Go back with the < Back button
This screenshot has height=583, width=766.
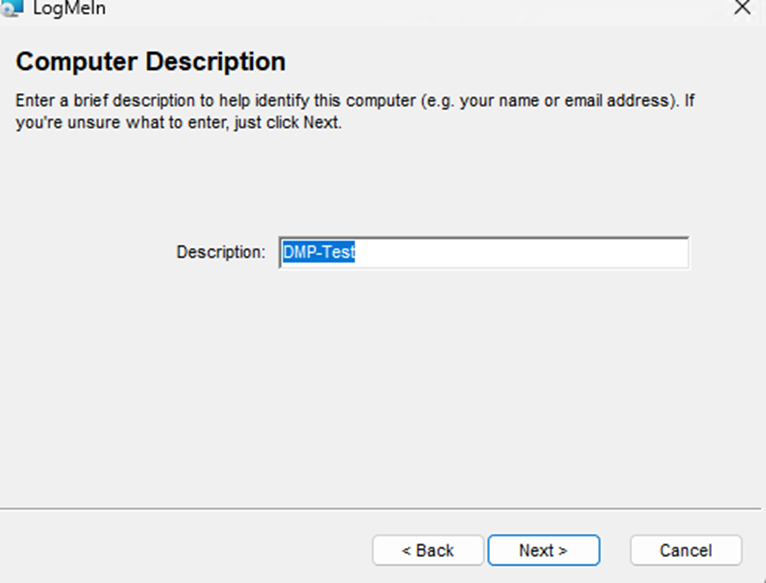(x=428, y=550)
